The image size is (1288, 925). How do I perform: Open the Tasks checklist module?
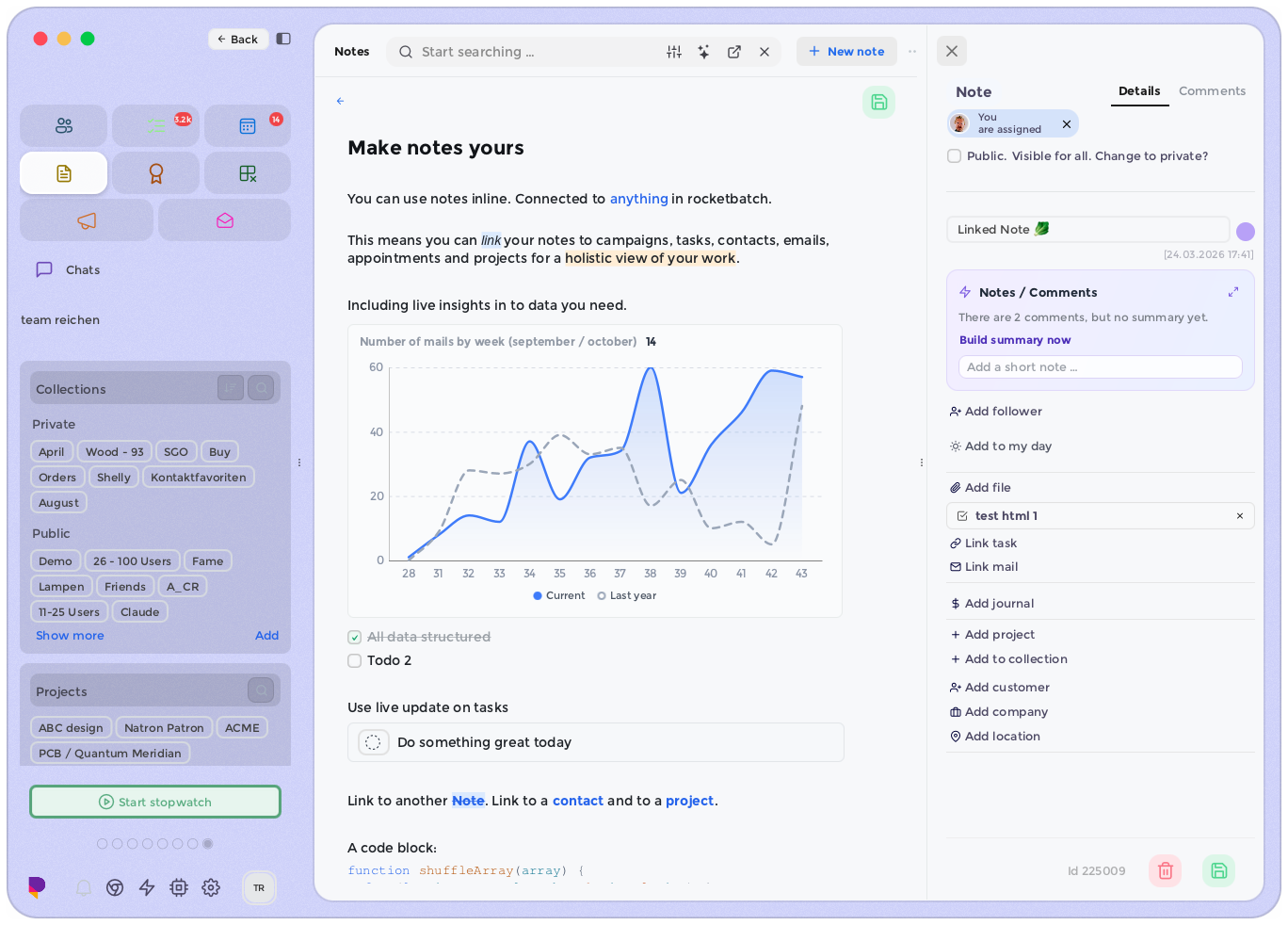point(156,125)
